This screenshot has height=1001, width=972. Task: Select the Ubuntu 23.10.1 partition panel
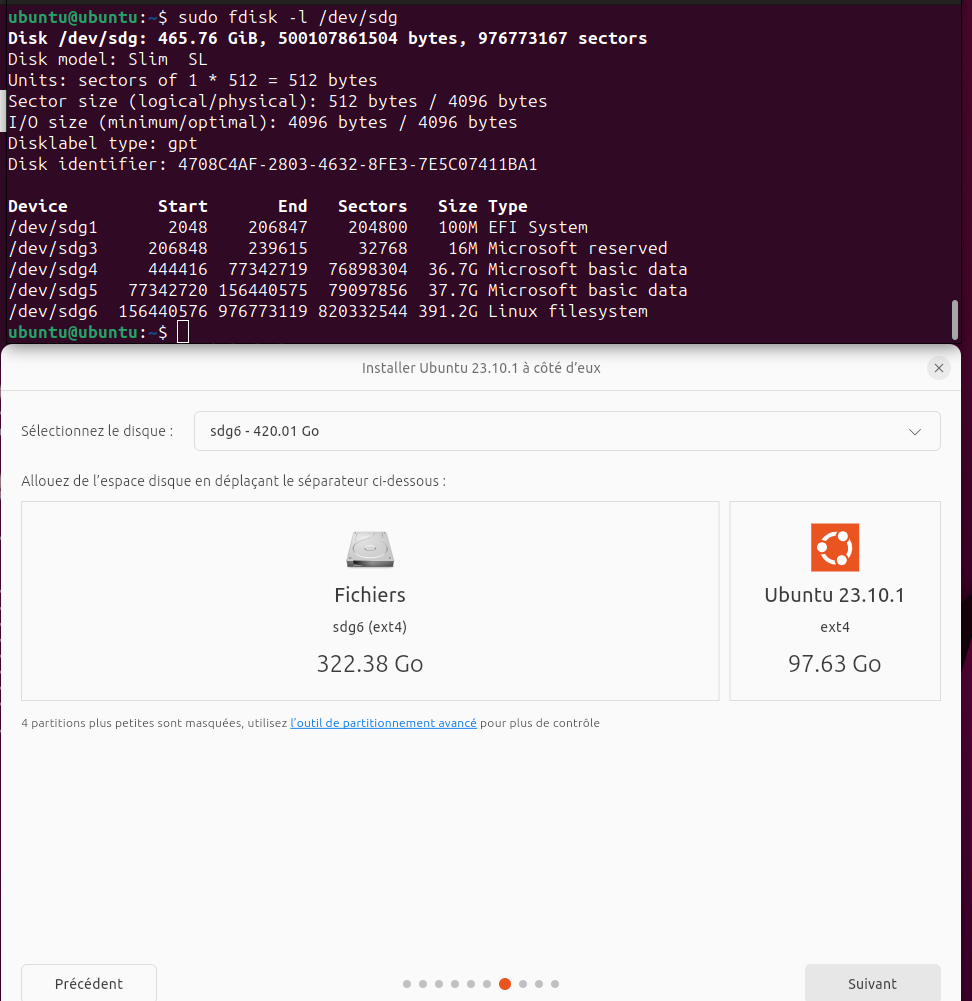(x=835, y=601)
